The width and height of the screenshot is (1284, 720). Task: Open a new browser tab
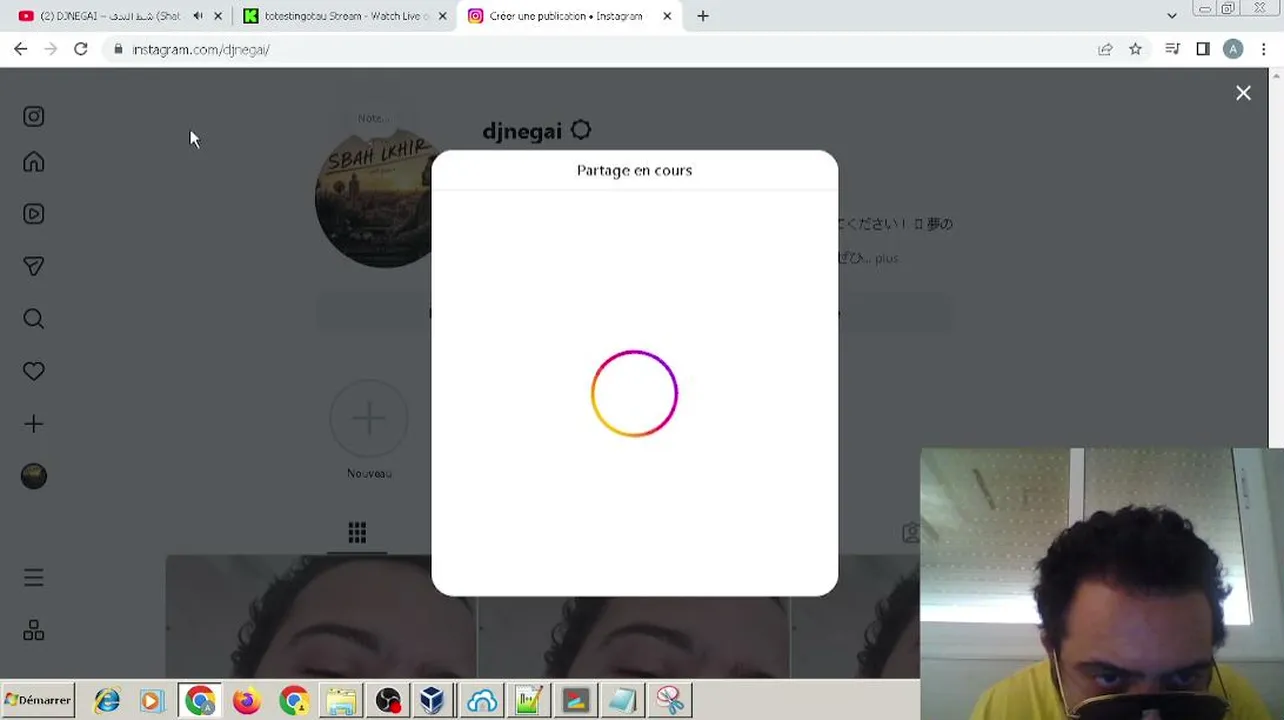703,16
